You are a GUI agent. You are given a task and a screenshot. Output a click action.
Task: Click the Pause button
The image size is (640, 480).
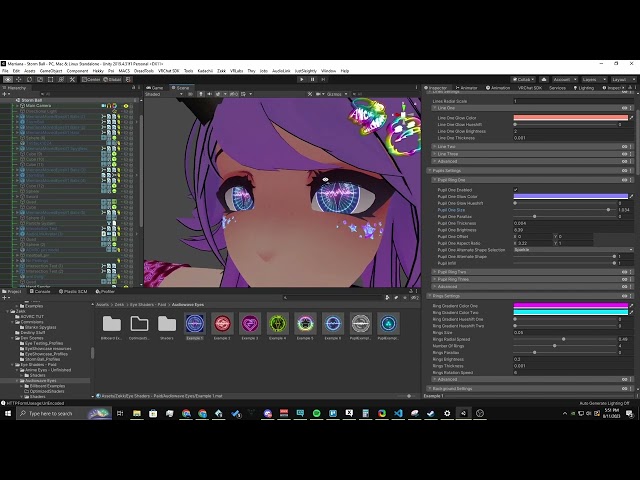coord(312,80)
